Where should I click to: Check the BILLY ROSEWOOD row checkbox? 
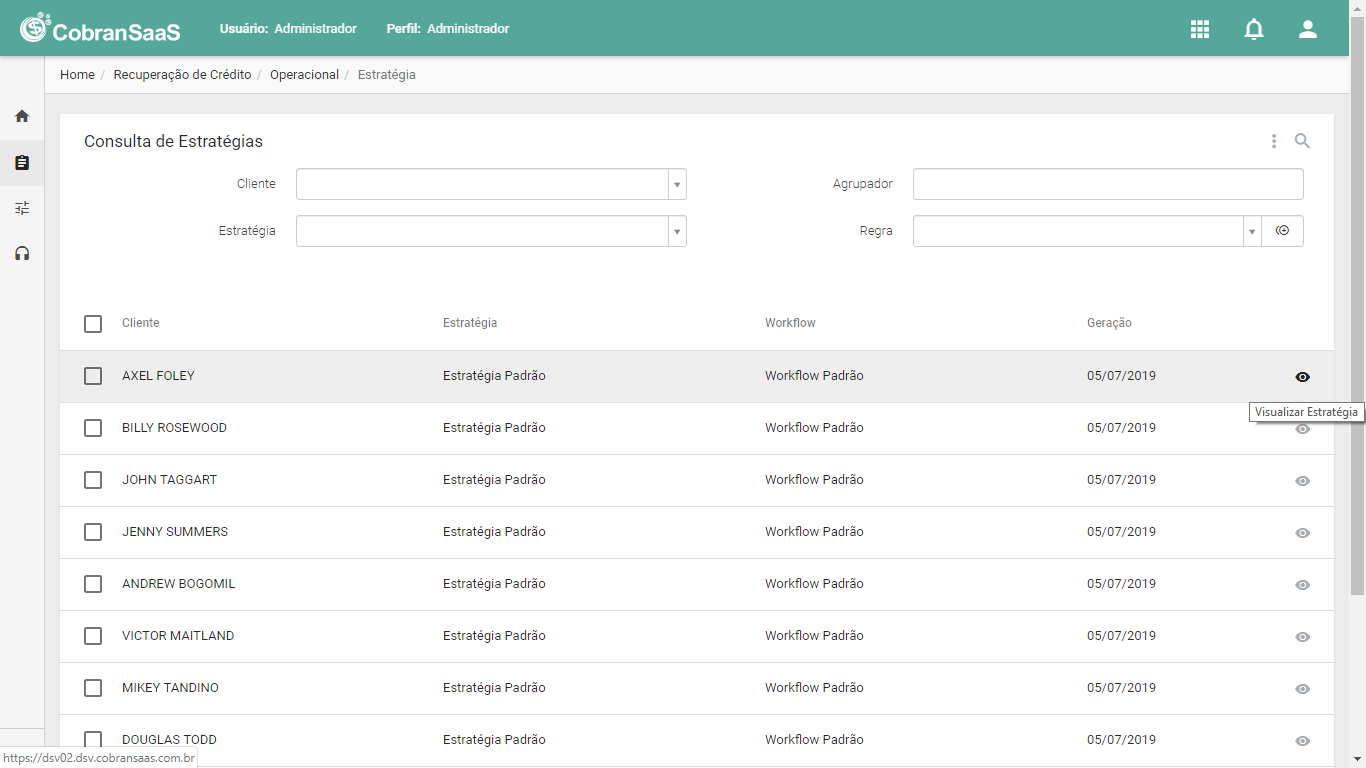tap(93, 428)
